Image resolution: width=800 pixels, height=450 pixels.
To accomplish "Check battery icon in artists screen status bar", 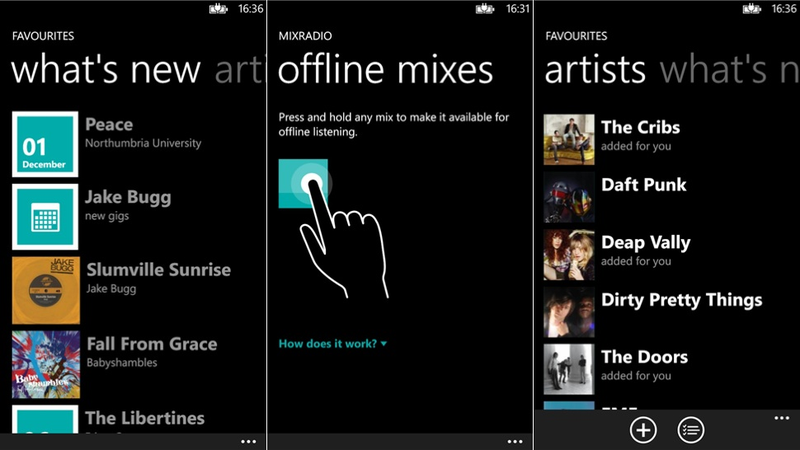I will 752,9.
